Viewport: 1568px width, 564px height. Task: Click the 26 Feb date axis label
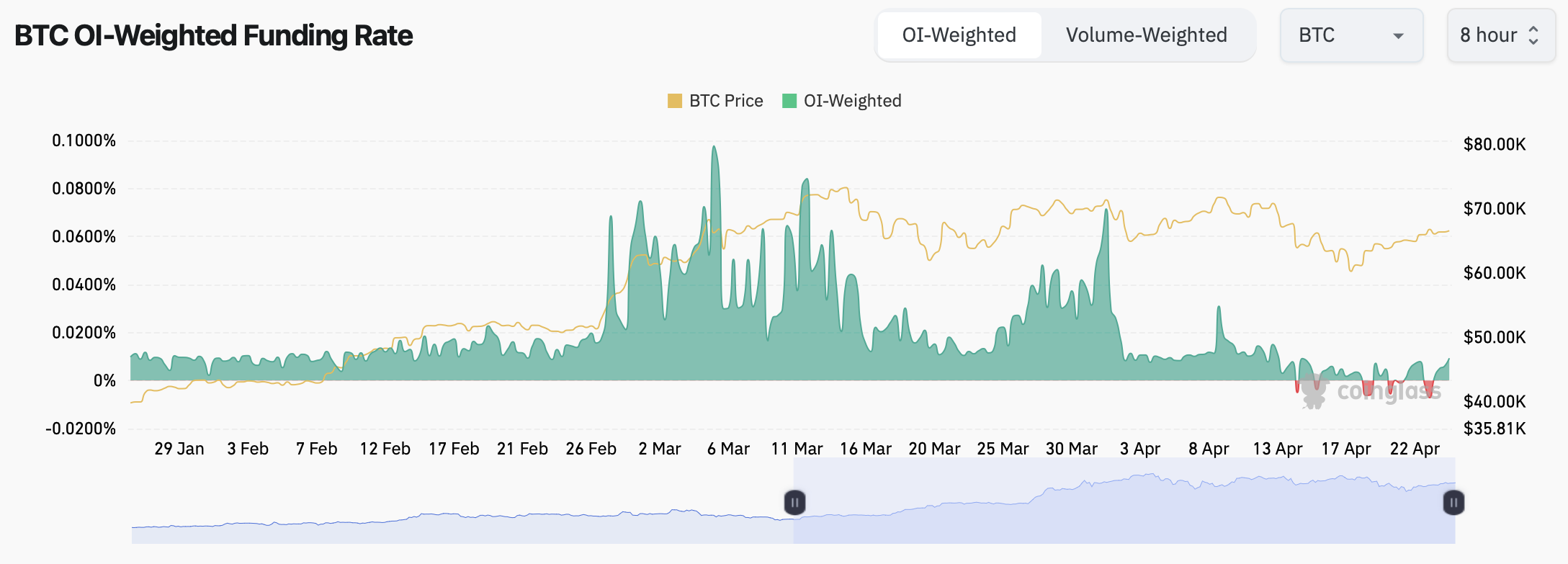(591, 449)
